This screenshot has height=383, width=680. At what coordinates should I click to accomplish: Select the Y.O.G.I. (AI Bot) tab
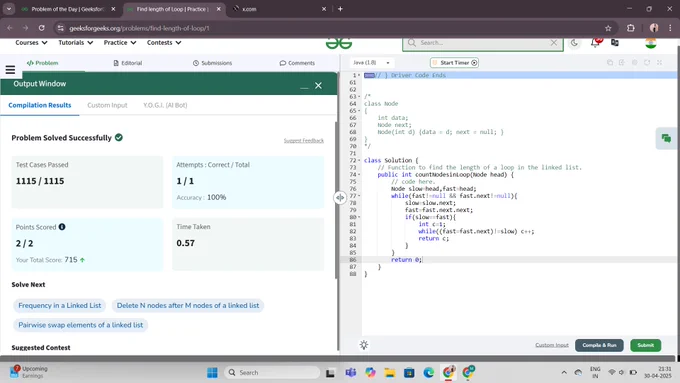tap(165, 105)
